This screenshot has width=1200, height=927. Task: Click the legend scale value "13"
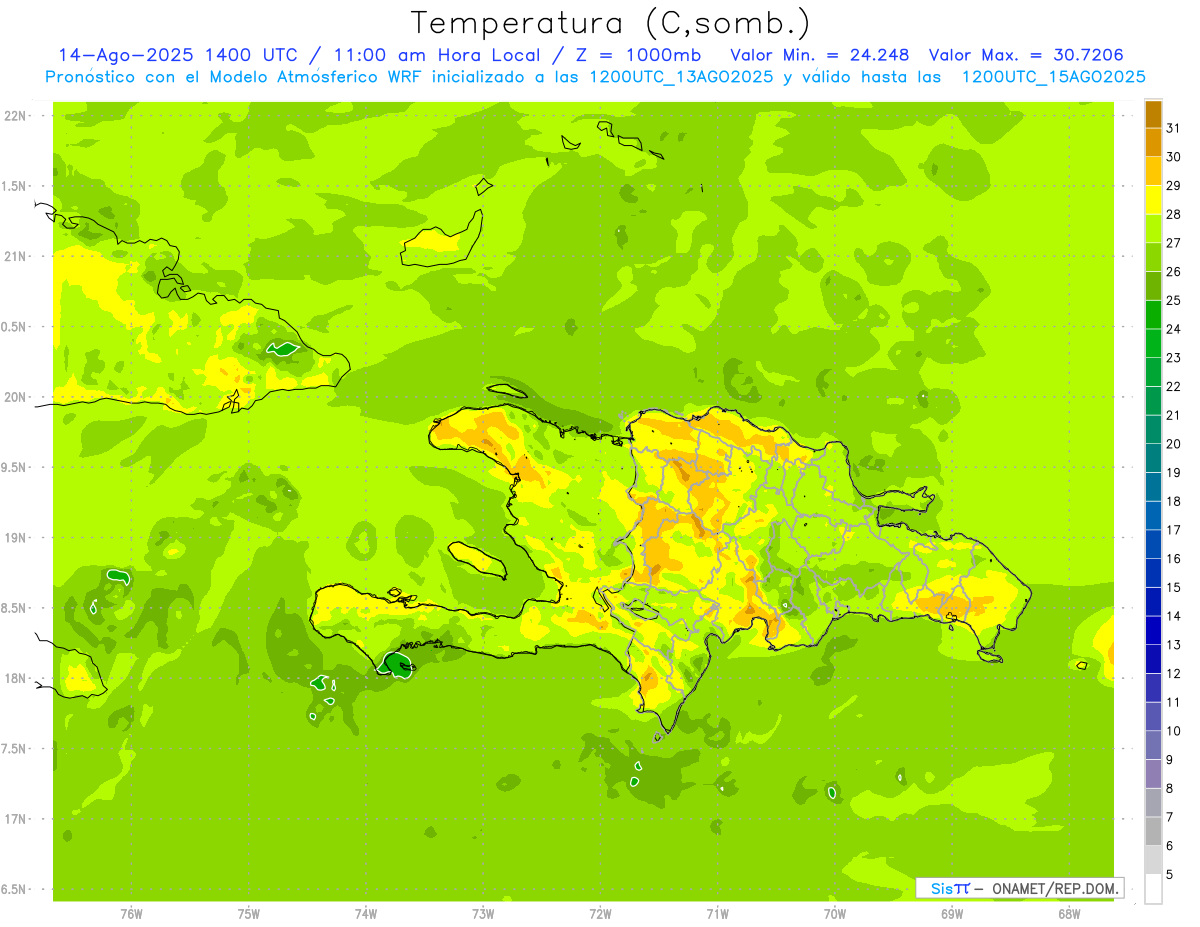coord(1173,645)
